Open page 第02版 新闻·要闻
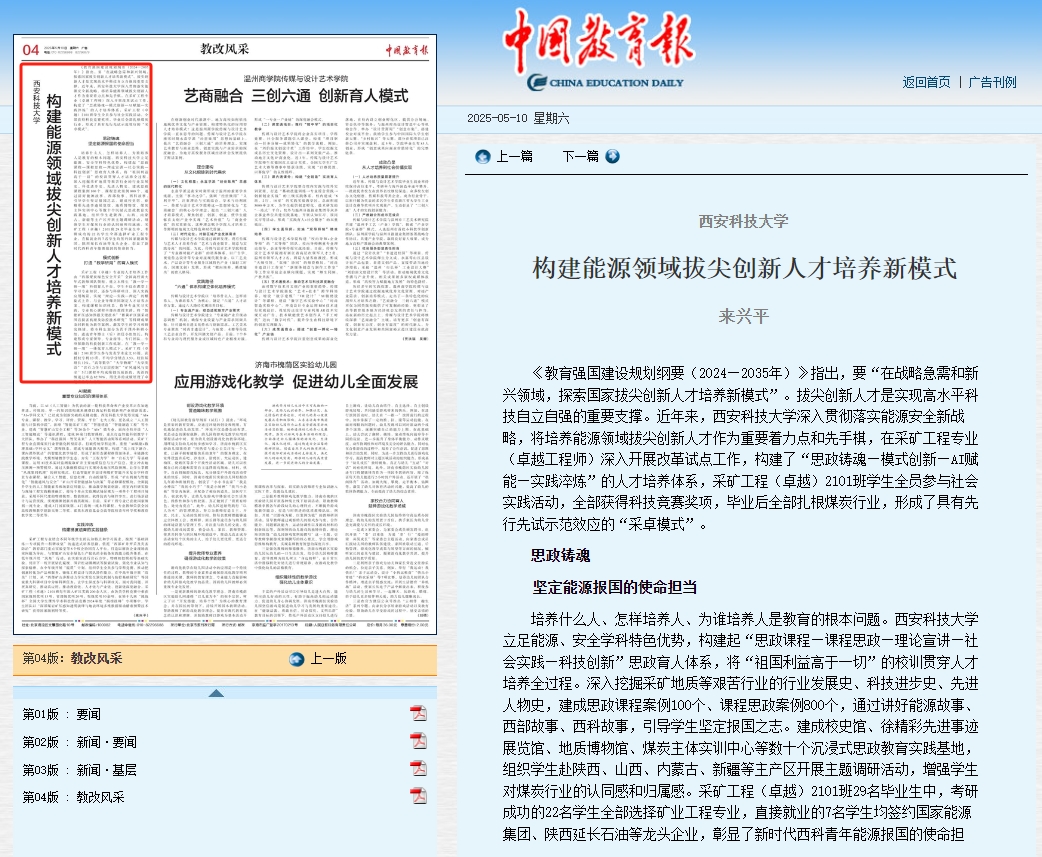 80,742
